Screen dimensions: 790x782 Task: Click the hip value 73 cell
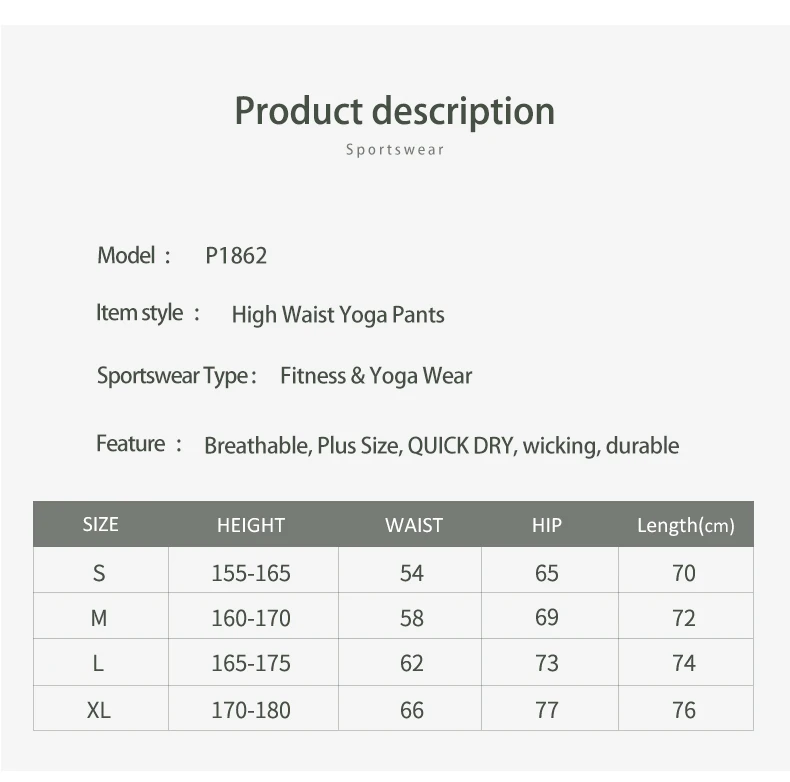pos(547,663)
